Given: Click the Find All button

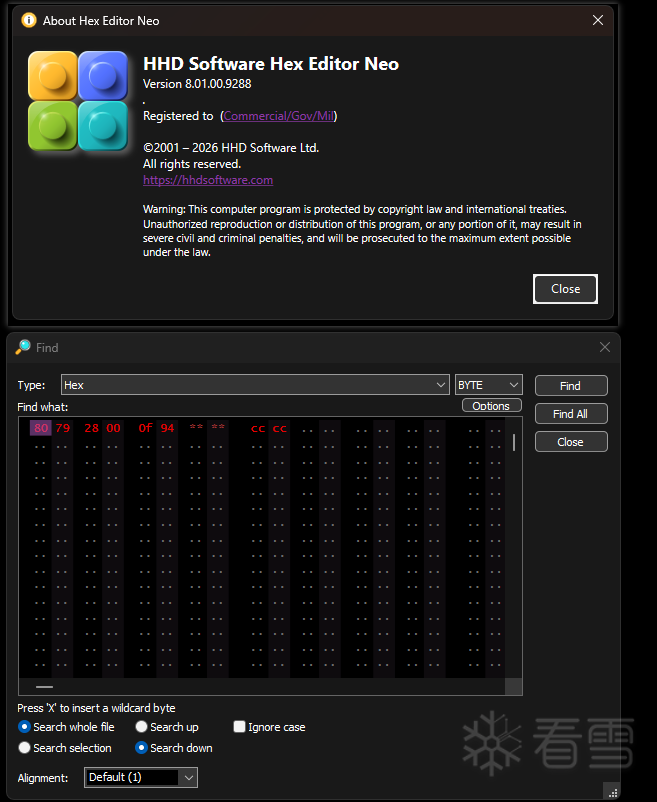Looking at the screenshot, I should [571, 414].
